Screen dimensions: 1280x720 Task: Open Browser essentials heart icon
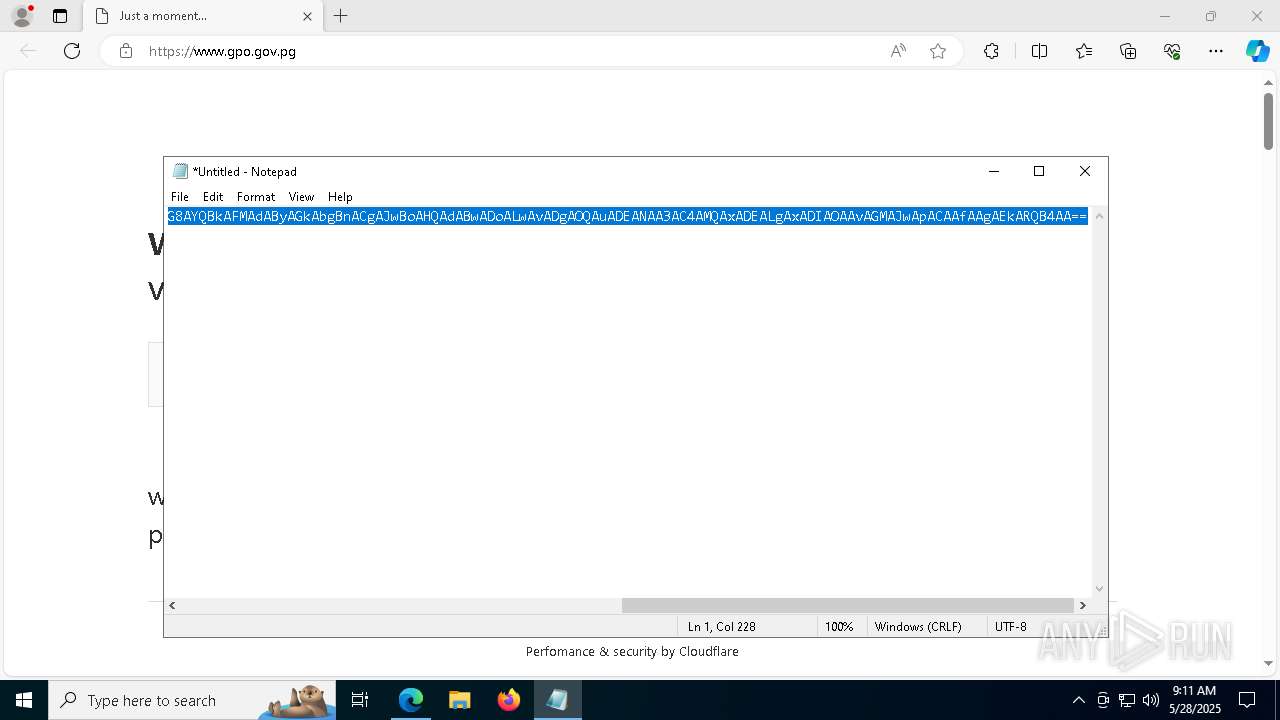click(x=1172, y=51)
